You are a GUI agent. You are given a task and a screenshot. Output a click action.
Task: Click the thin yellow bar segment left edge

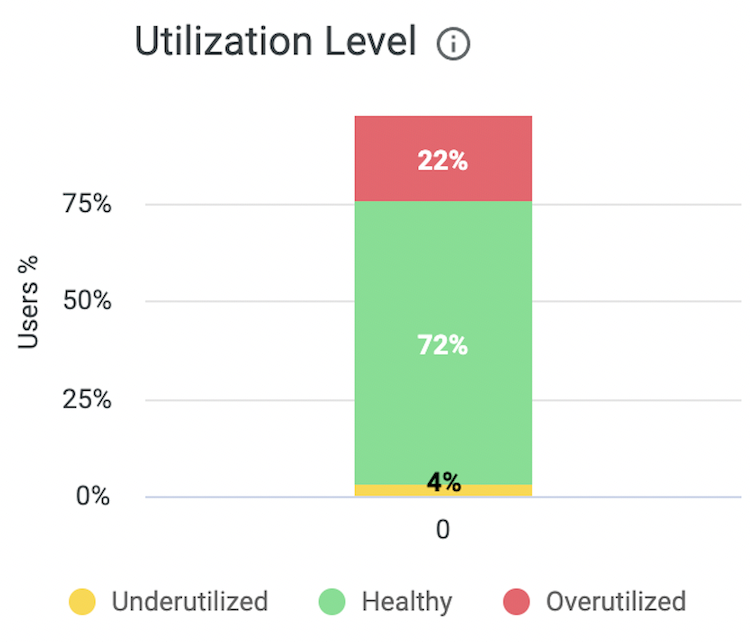360,491
